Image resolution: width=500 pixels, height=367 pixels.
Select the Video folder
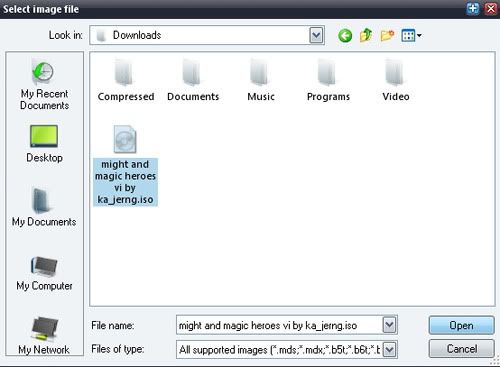click(x=396, y=80)
